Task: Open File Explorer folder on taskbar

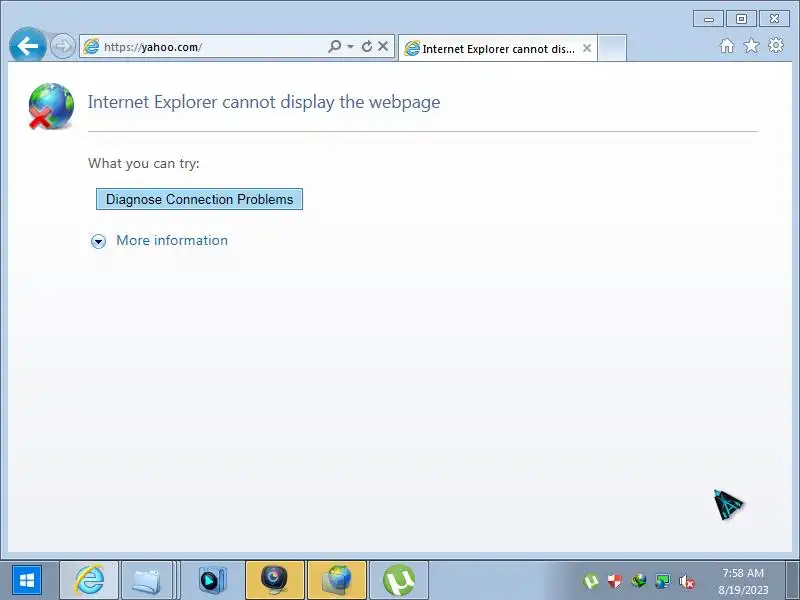Action: click(146, 580)
